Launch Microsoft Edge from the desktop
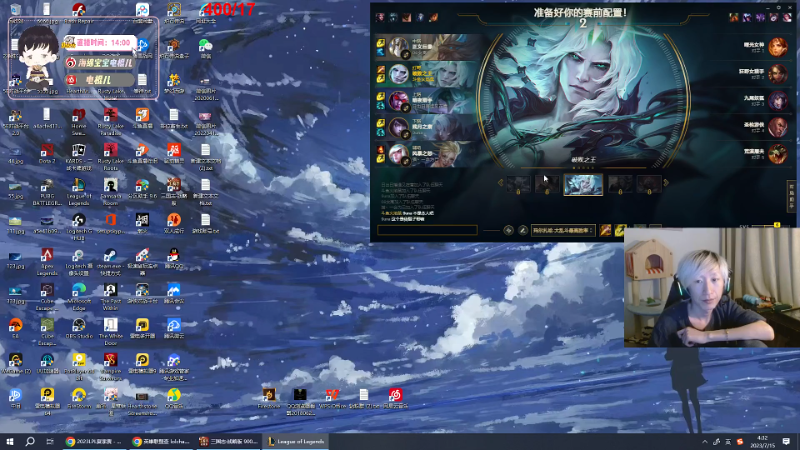 tap(79, 296)
